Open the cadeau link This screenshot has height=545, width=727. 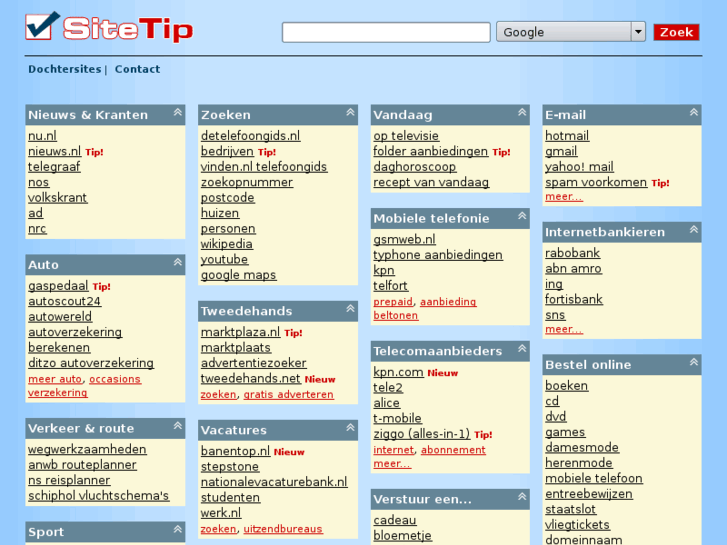pyautogui.click(x=395, y=520)
